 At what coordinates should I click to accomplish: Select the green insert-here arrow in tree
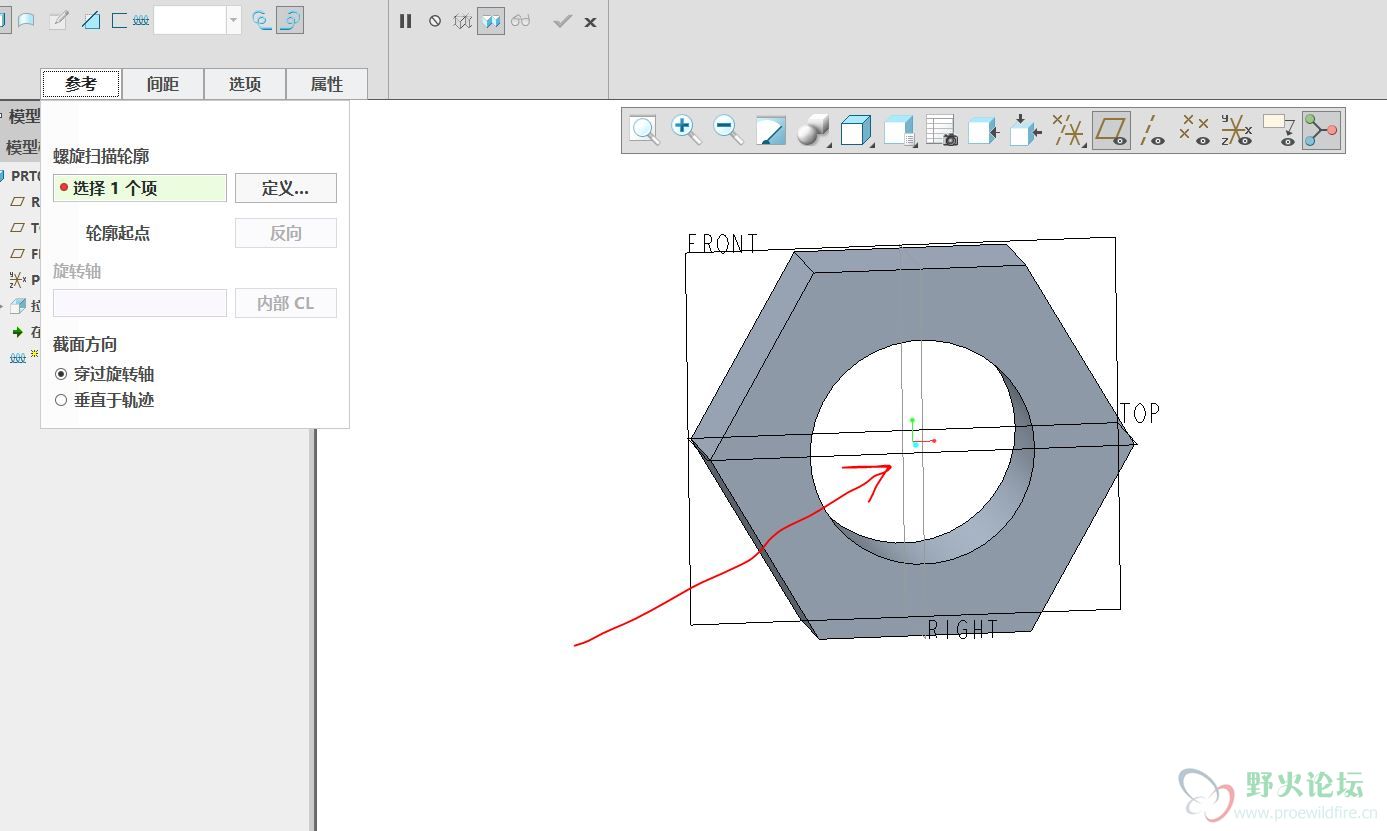click(17, 332)
